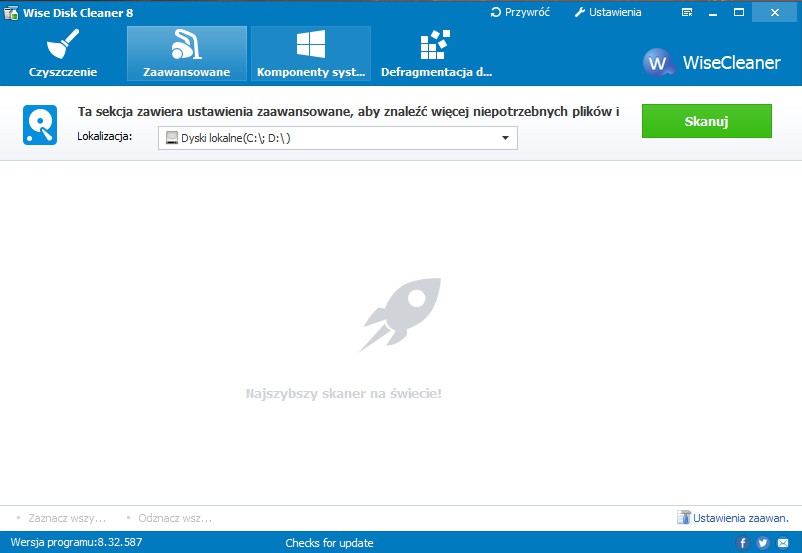Click the email envelope icon
Viewport: 802px width, 553px height.
click(x=783, y=543)
